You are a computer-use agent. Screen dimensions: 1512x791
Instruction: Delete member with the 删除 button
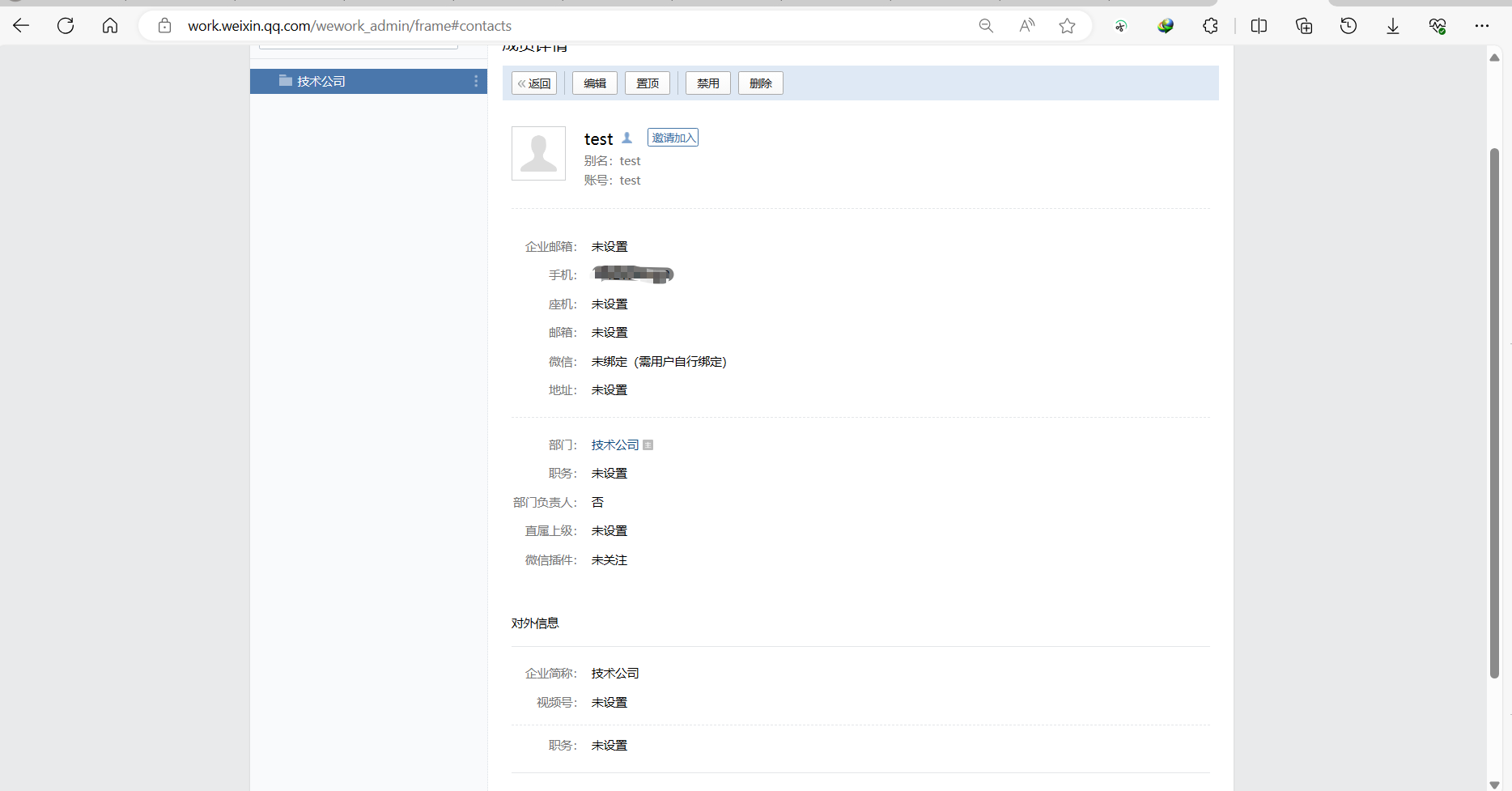pos(761,83)
